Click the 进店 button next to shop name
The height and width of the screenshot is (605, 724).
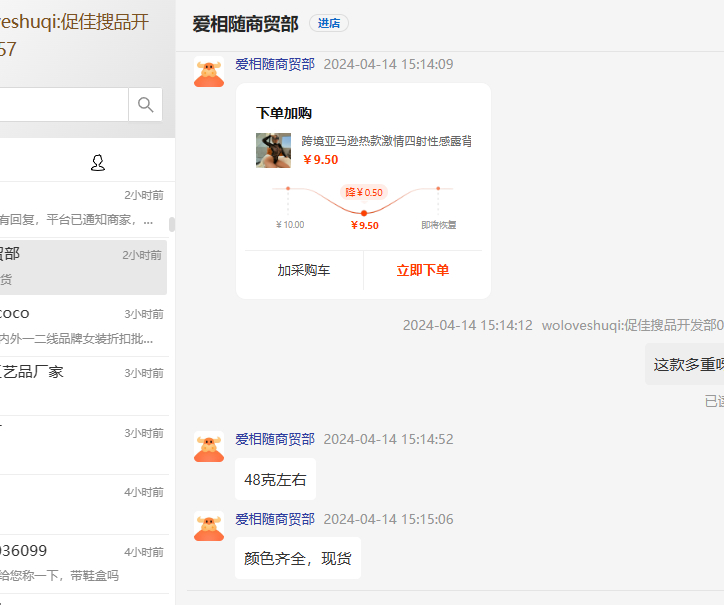(x=329, y=23)
